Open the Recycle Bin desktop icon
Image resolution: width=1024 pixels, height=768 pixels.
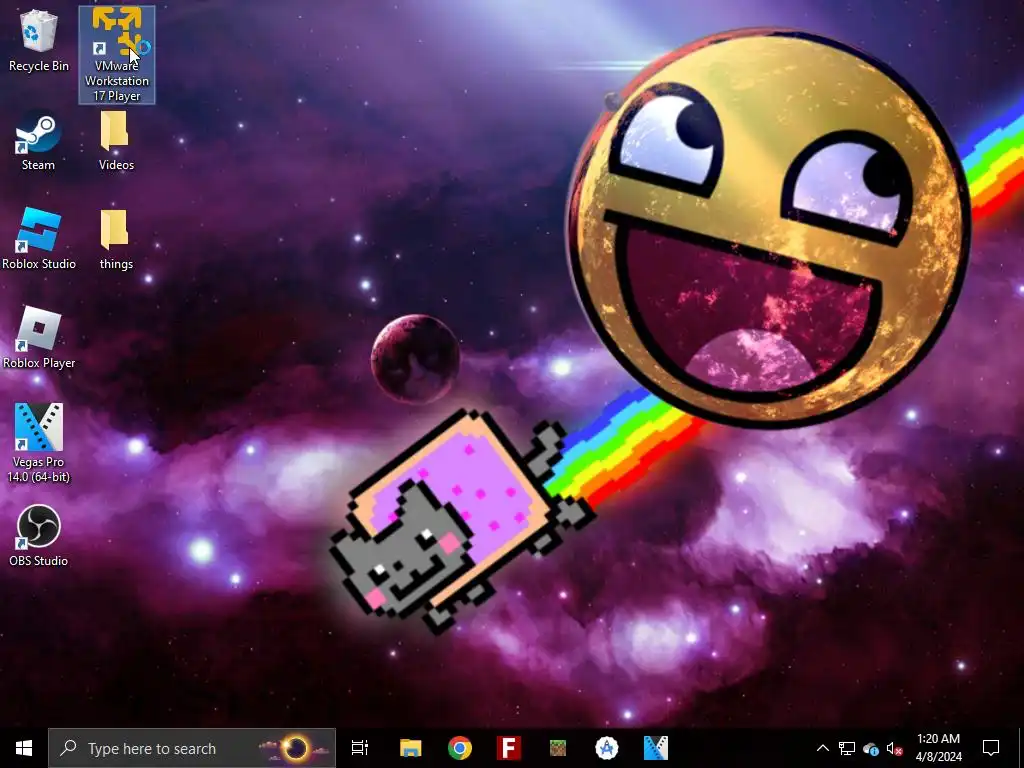coord(38,41)
